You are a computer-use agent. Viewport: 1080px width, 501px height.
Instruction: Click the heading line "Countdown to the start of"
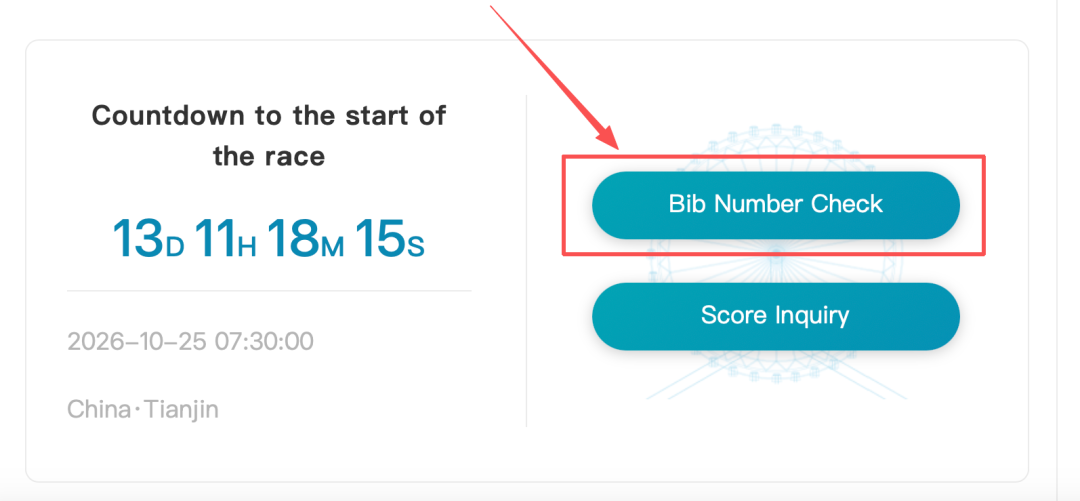pos(269,115)
